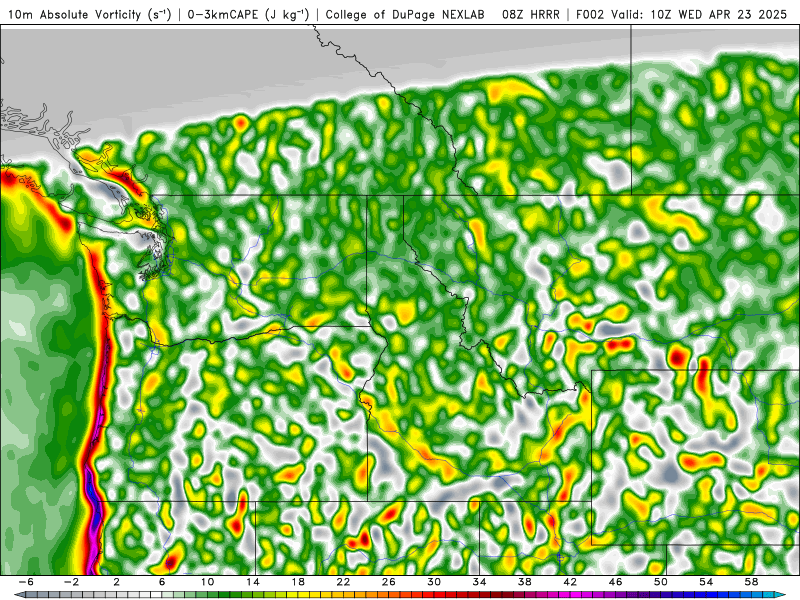Click the '0-3kmCAPE (J kg⁻¹)' title text

tap(248, 15)
